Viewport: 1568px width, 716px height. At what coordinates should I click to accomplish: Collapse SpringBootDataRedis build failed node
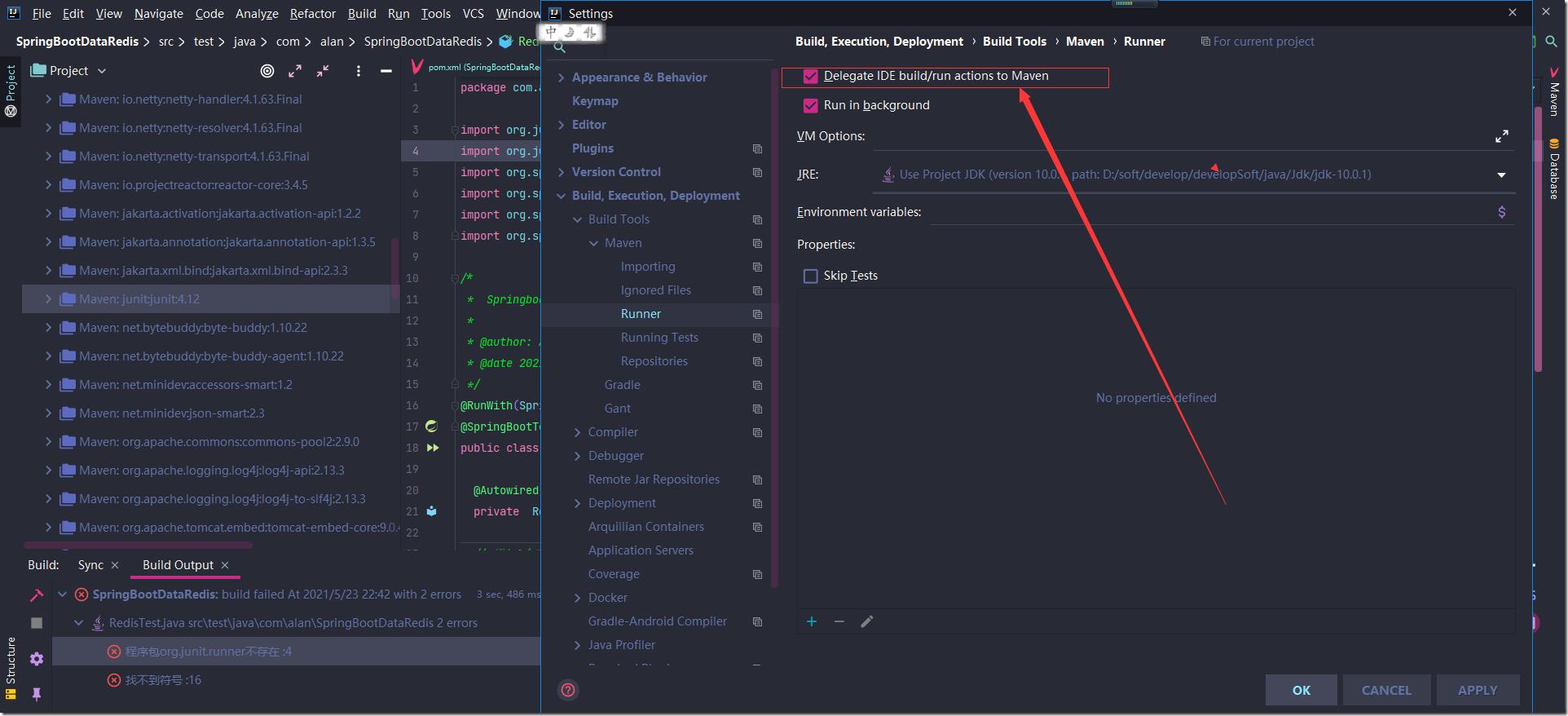pos(62,594)
